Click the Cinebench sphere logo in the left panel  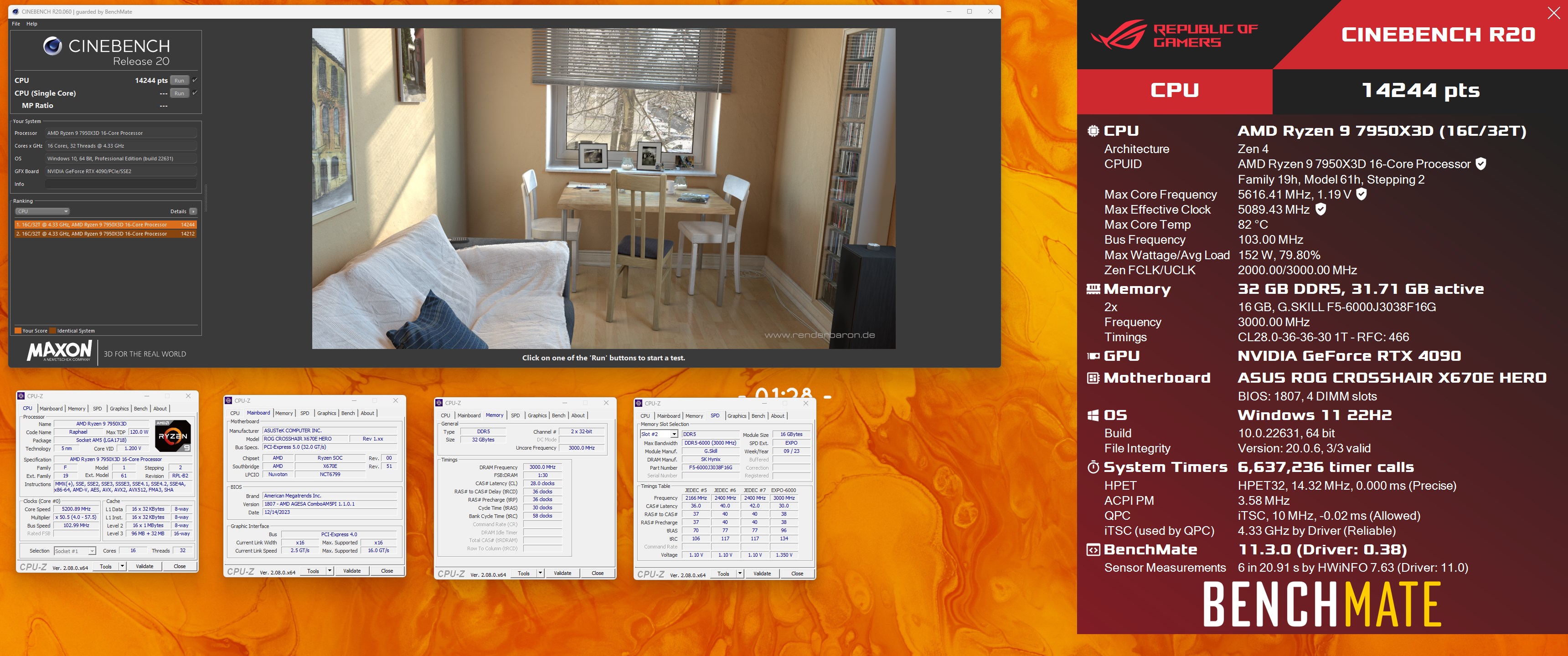tap(53, 46)
